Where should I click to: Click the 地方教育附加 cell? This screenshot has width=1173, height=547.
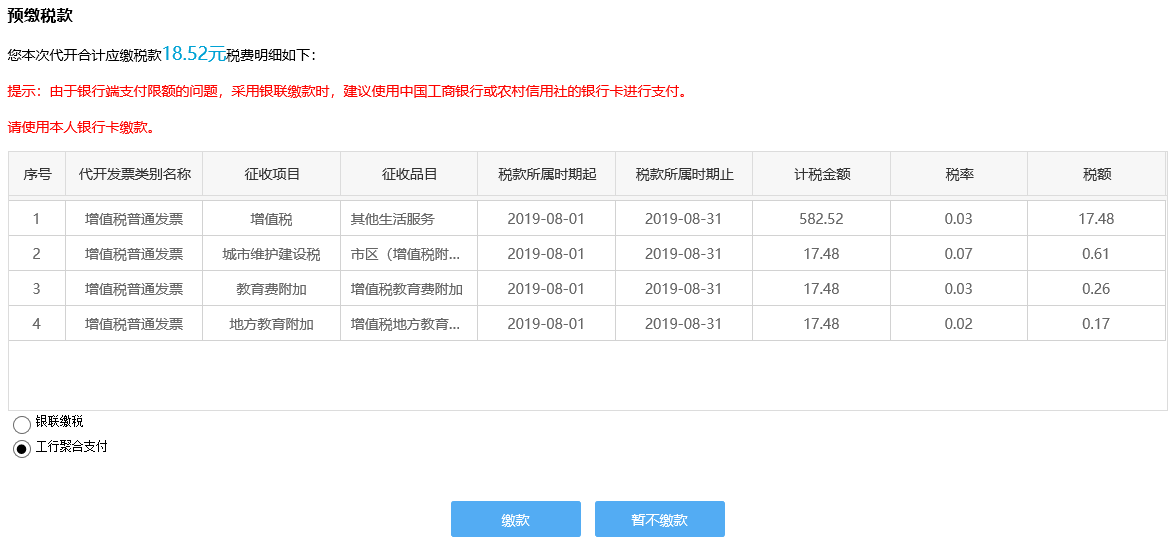click(272, 324)
